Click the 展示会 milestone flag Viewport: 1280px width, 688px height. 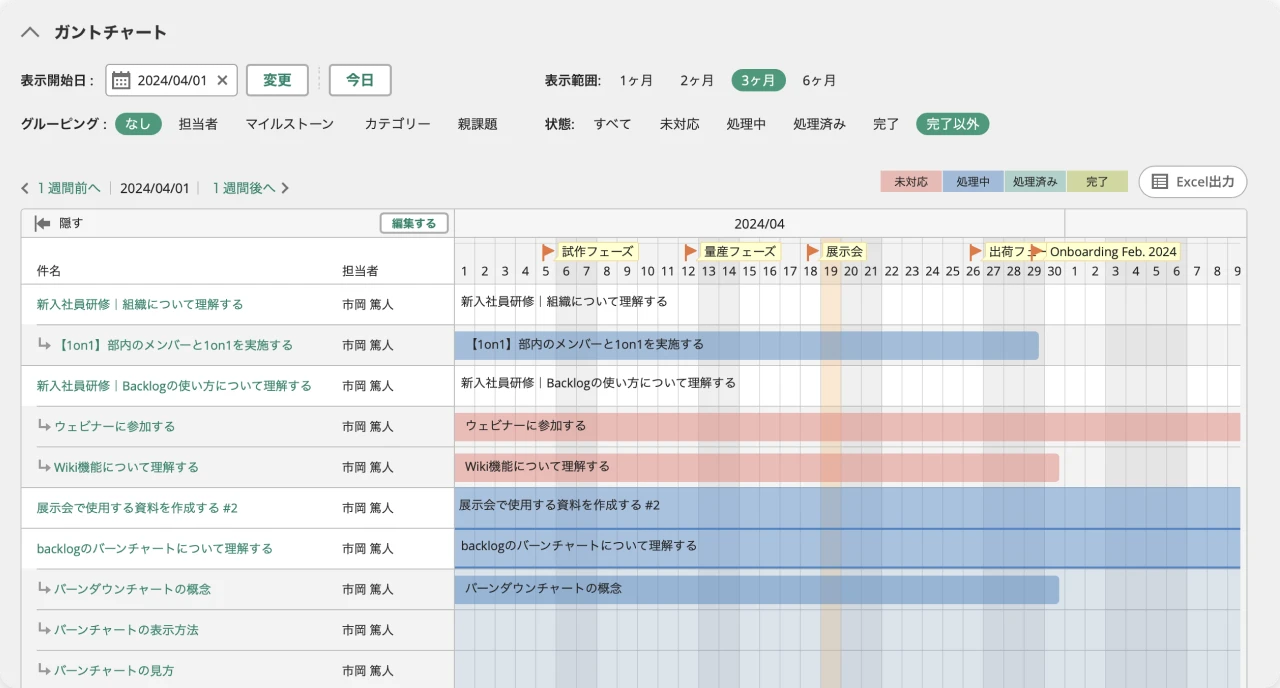click(x=813, y=252)
